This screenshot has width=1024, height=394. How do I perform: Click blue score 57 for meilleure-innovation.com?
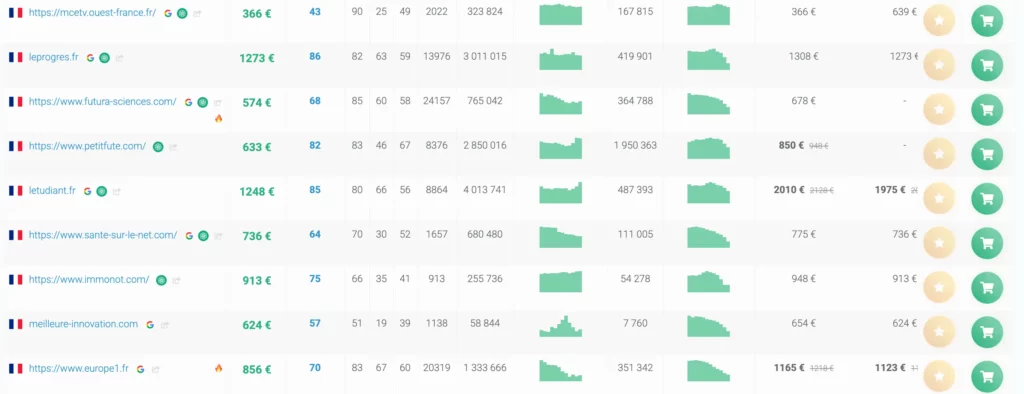(315, 323)
